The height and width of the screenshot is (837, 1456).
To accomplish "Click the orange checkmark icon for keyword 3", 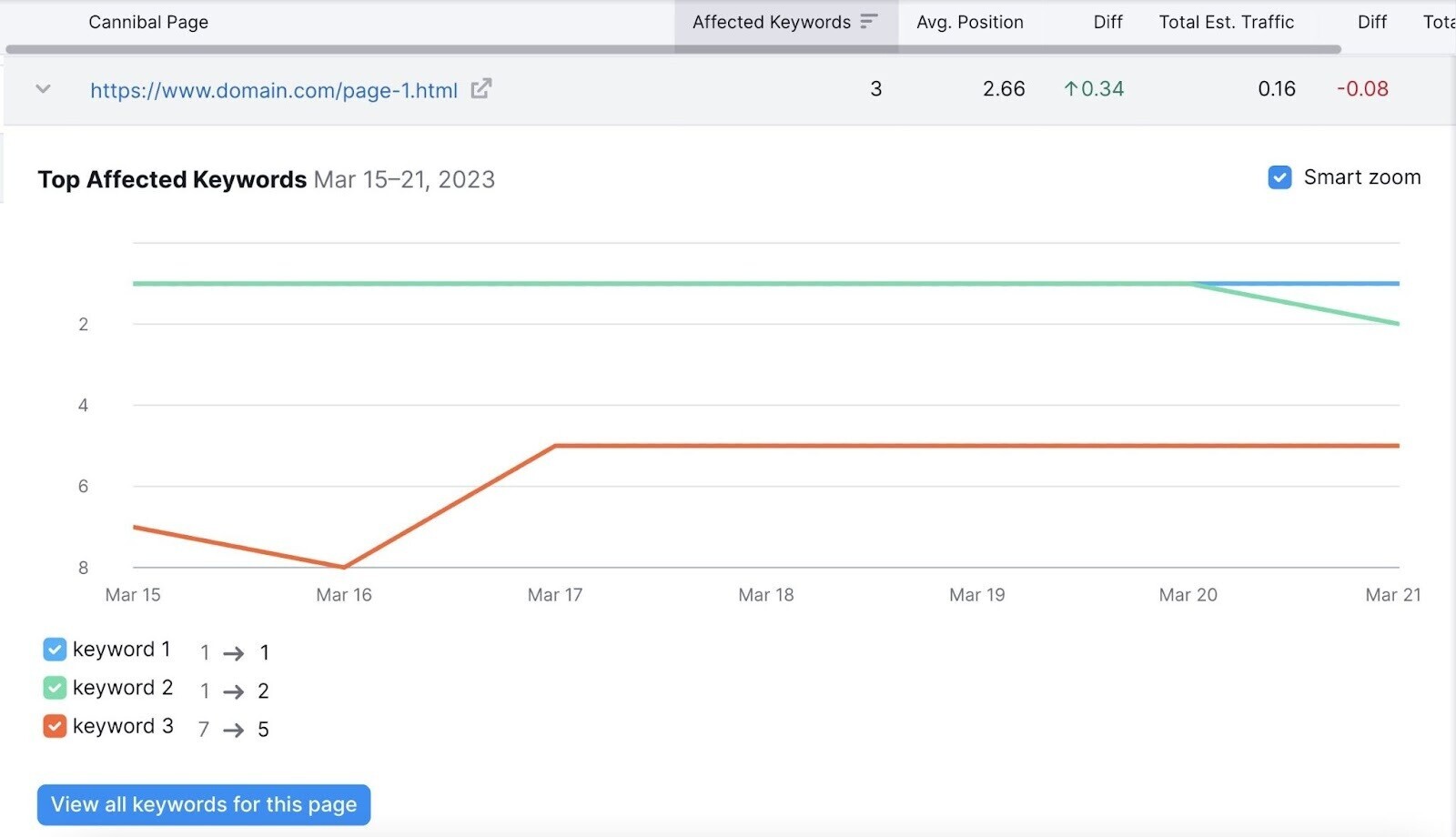I will tap(54, 725).
